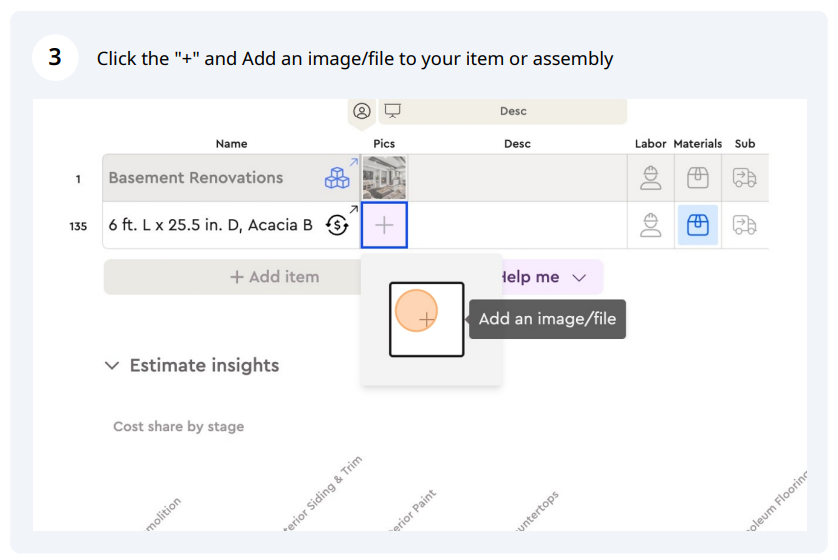Click the plus in Acacia row Pics cell
Screen dimensions: 838x560
(x=384, y=225)
